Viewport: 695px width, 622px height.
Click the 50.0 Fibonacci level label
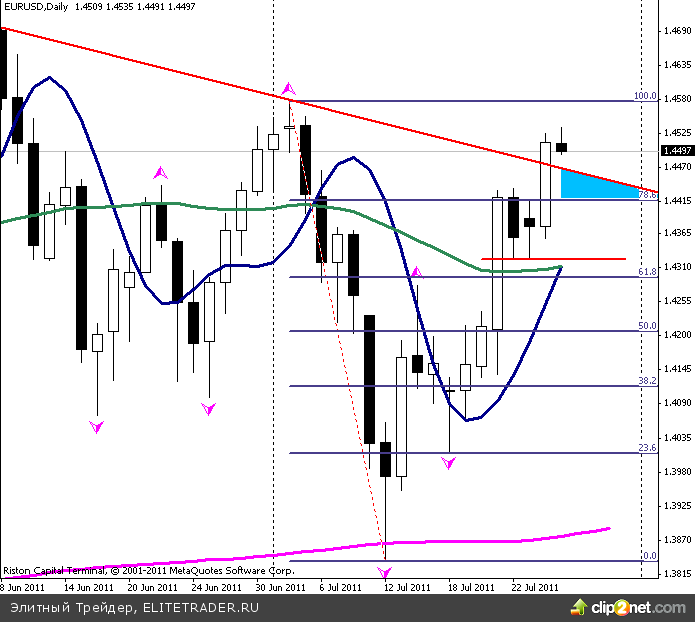(647, 325)
